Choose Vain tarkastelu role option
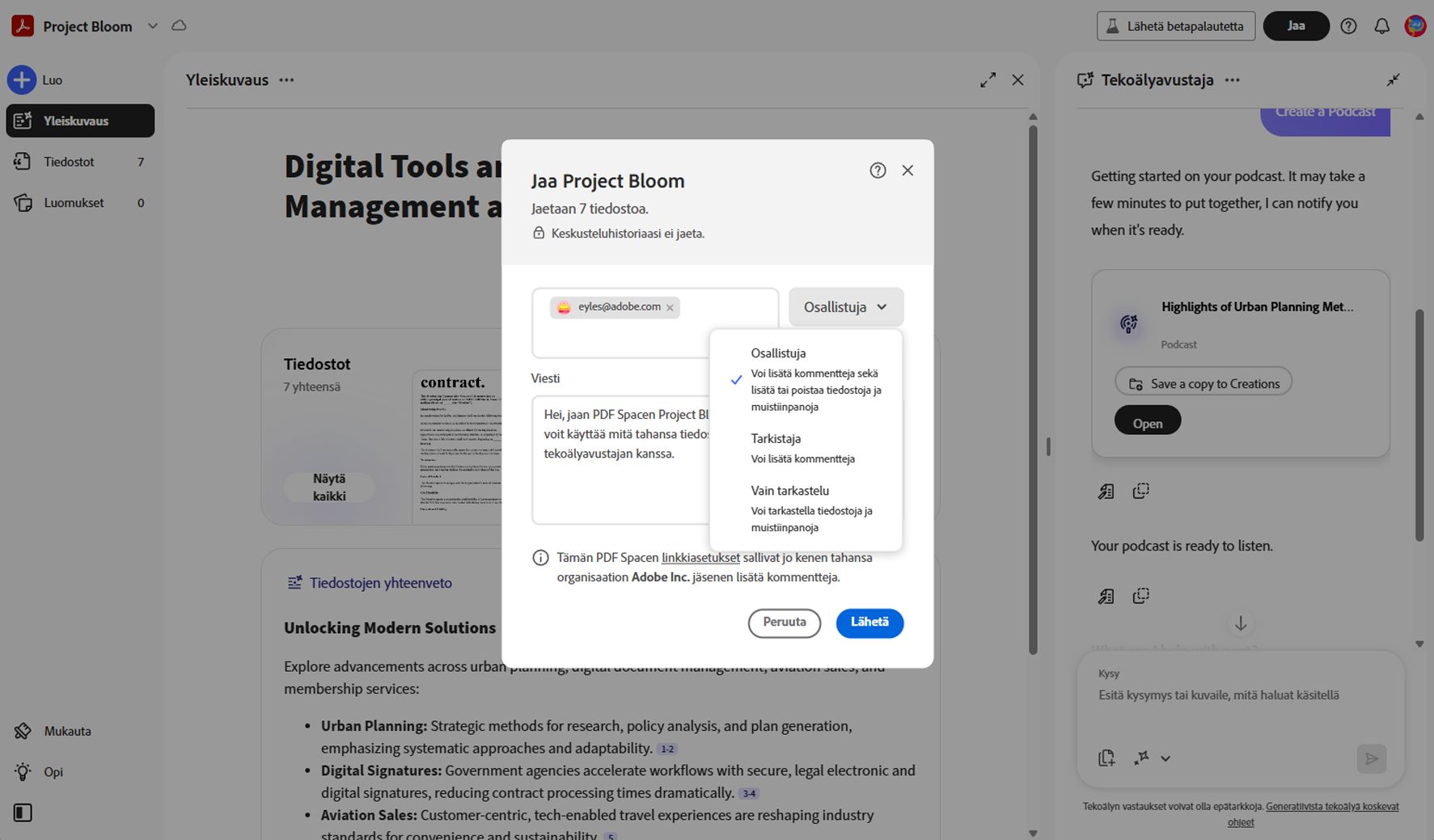The width and height of the screenshot is (1434, 840). point(806,508)
